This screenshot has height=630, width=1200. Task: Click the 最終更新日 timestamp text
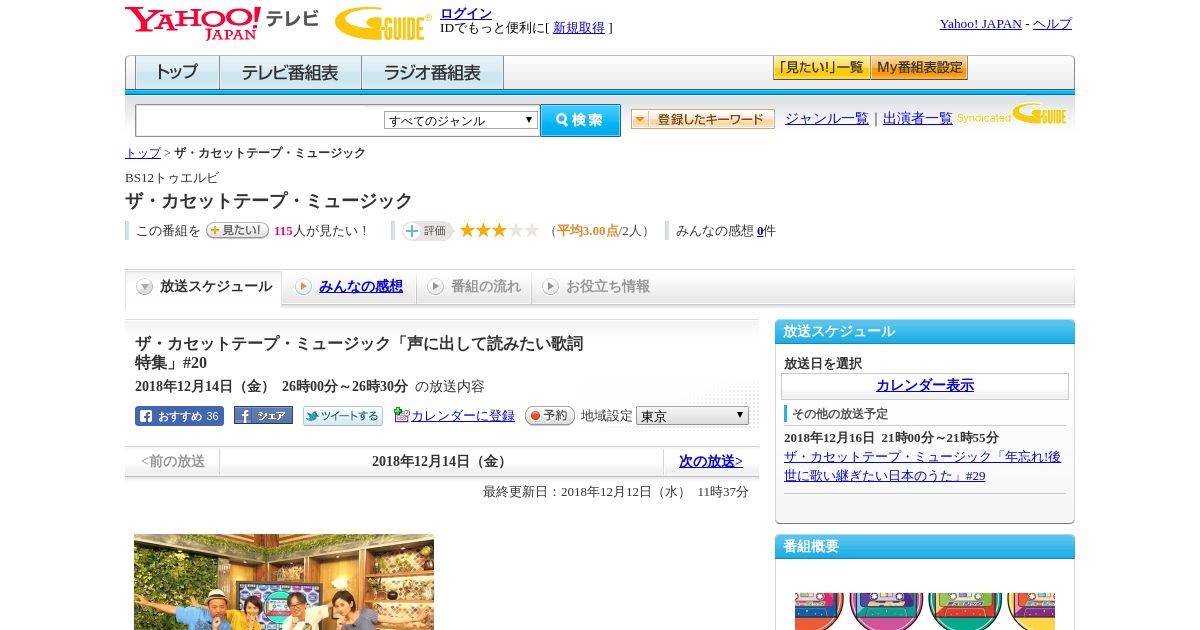click(x=616, y=492)
